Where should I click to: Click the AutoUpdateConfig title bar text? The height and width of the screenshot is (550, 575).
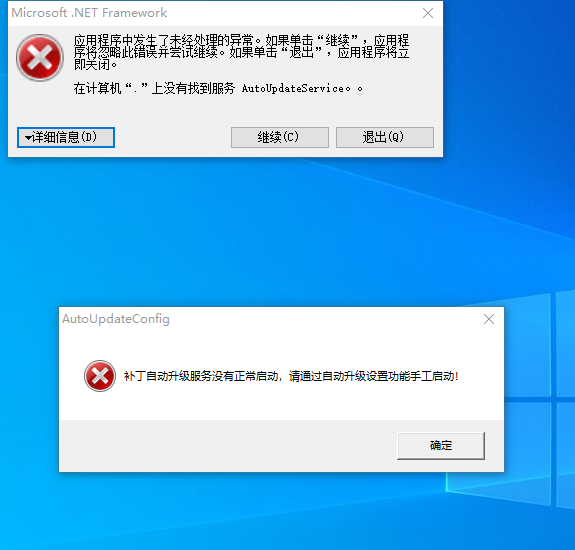point(116,319)
